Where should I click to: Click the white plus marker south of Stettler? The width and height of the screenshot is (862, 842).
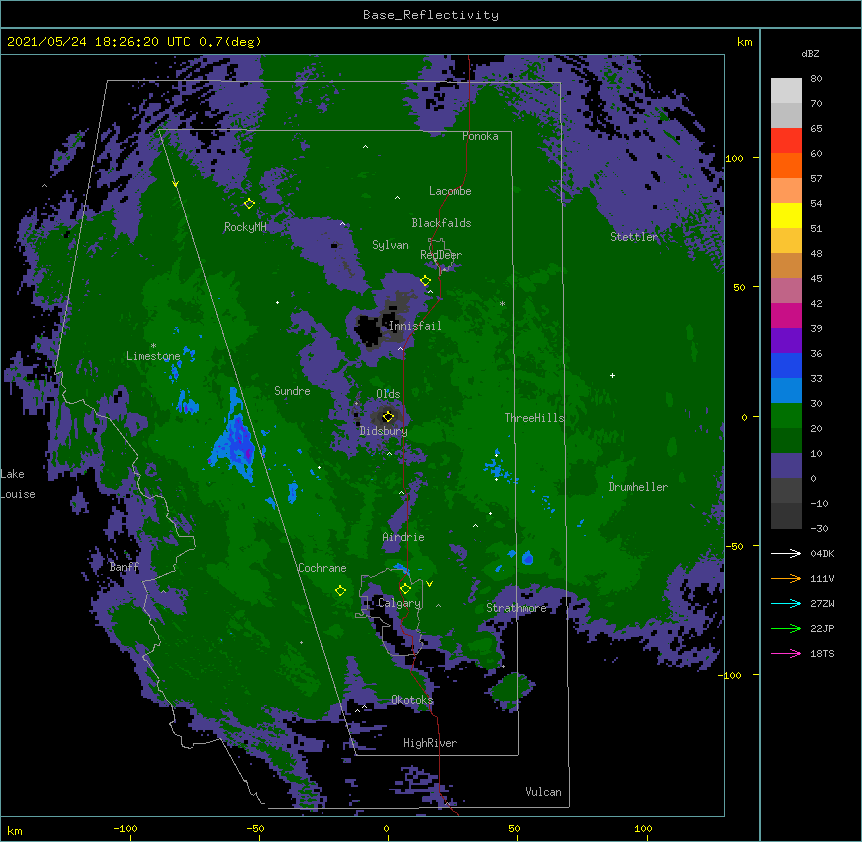point(612,375)
